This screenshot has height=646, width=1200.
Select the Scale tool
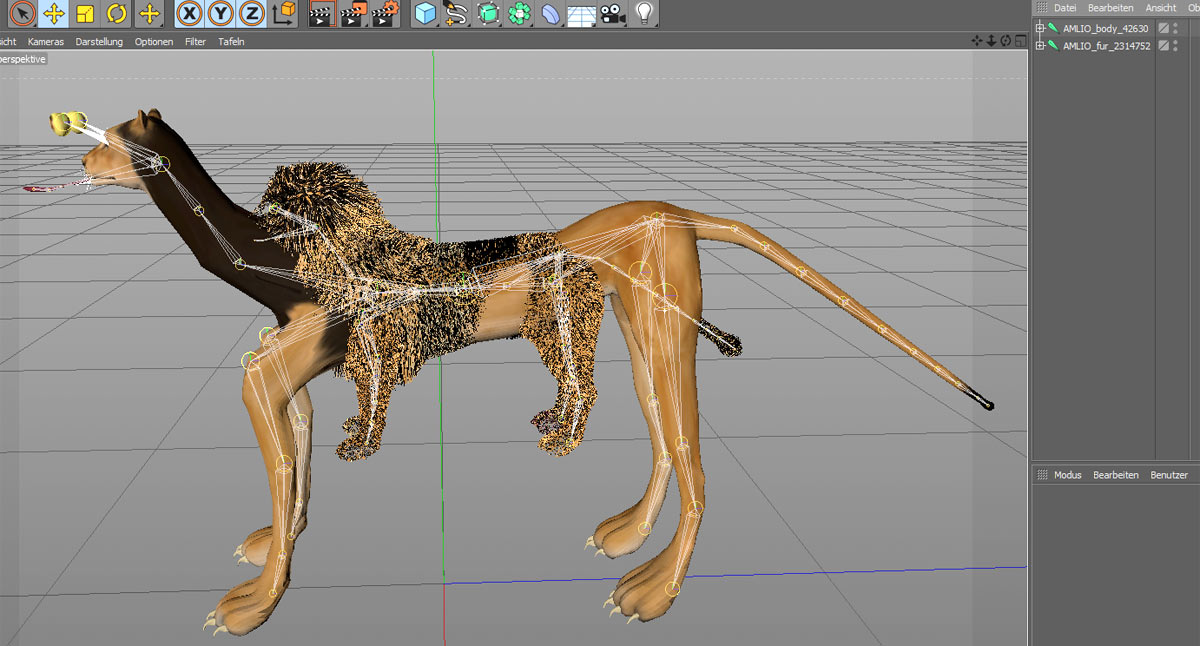[86, 13]
